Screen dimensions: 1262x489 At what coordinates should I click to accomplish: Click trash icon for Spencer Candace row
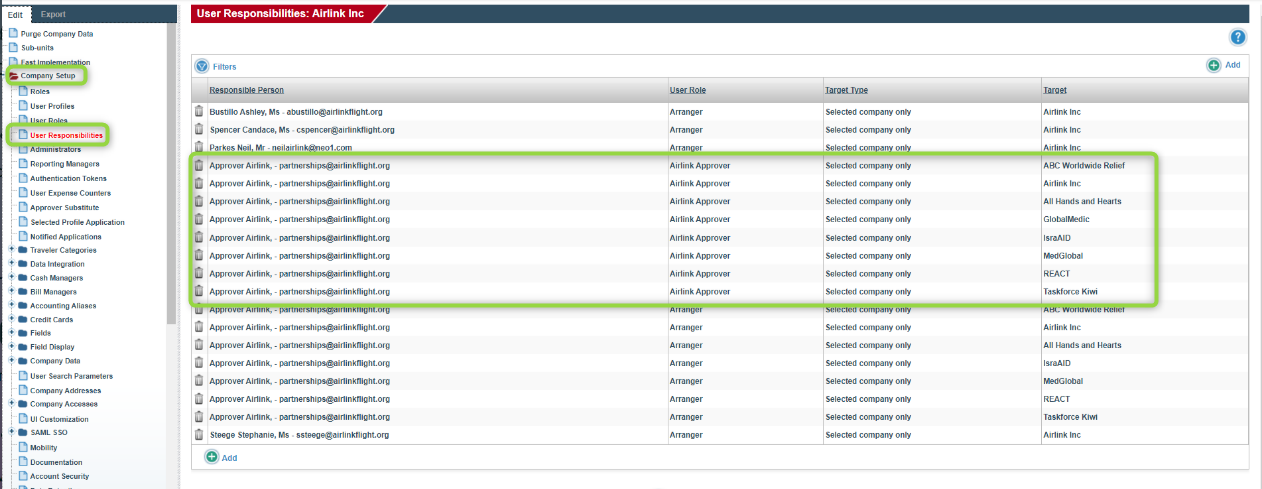[x=199, y=130]
